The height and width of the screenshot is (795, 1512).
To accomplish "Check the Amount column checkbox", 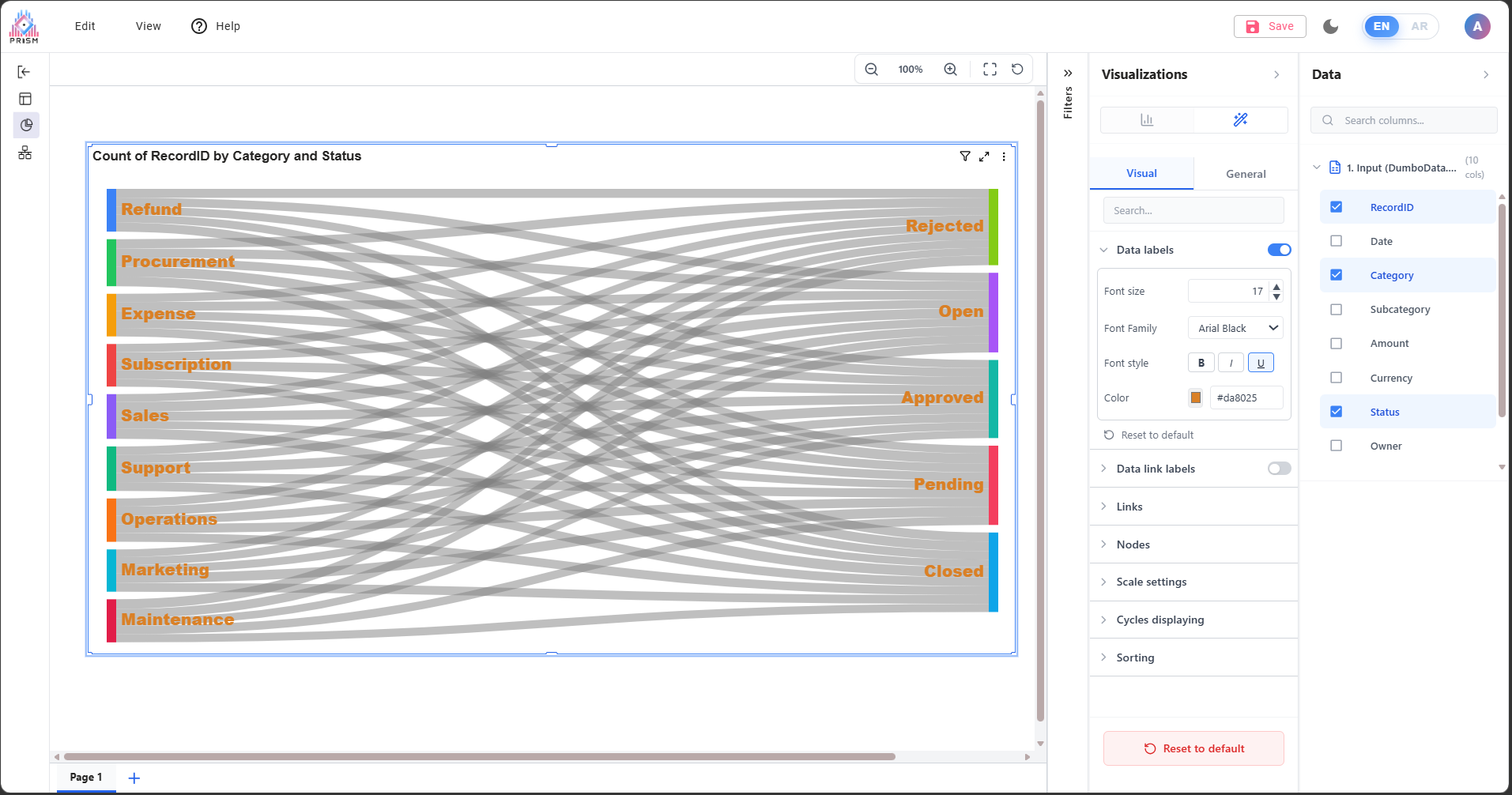I will (1336, 344).
